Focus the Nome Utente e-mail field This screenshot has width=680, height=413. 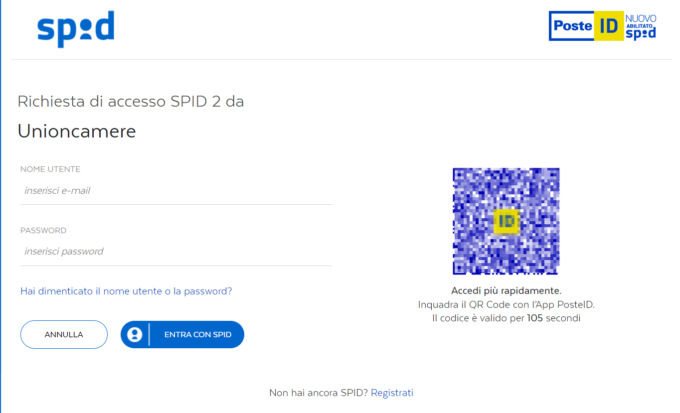[x=176, y=191]
